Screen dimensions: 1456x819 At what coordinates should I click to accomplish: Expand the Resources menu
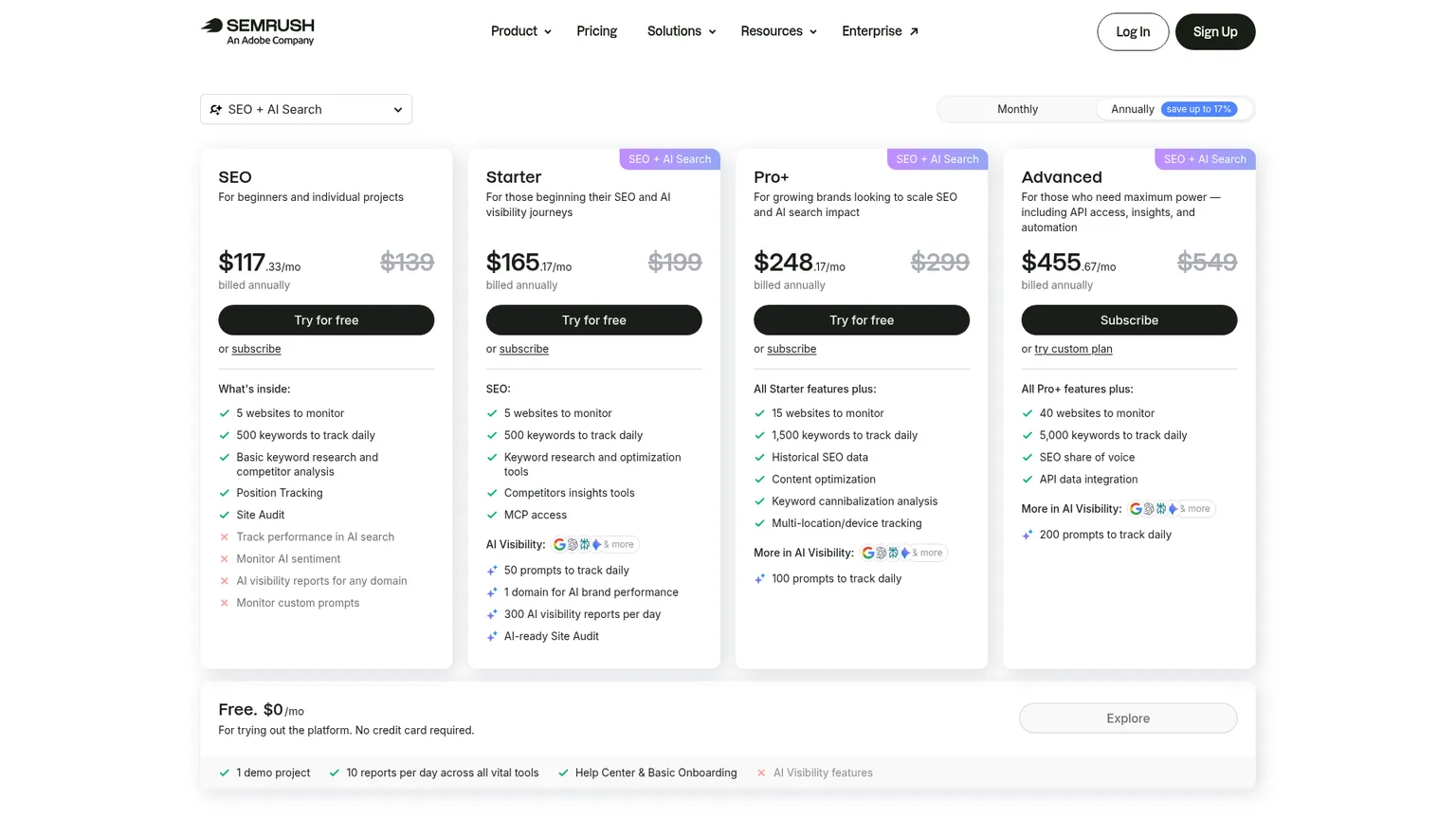pyautogui.click(x=778, y=31)
